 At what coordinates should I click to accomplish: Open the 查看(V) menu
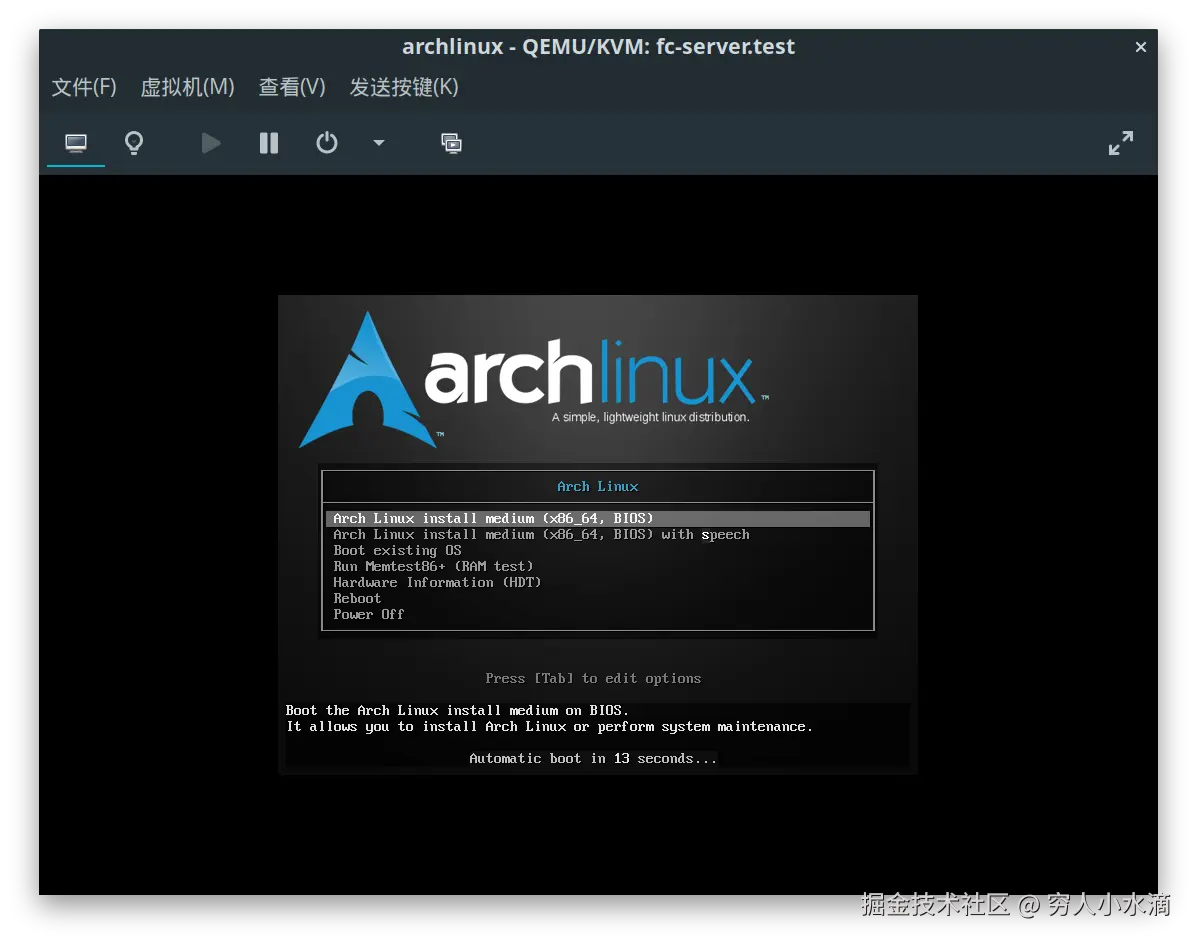[292, 87]
